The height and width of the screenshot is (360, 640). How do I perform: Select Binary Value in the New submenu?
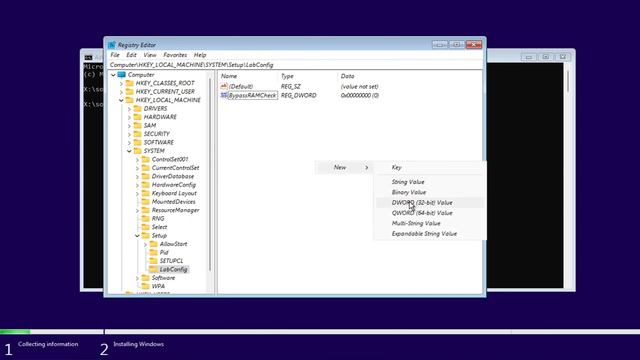pos(429,192)
